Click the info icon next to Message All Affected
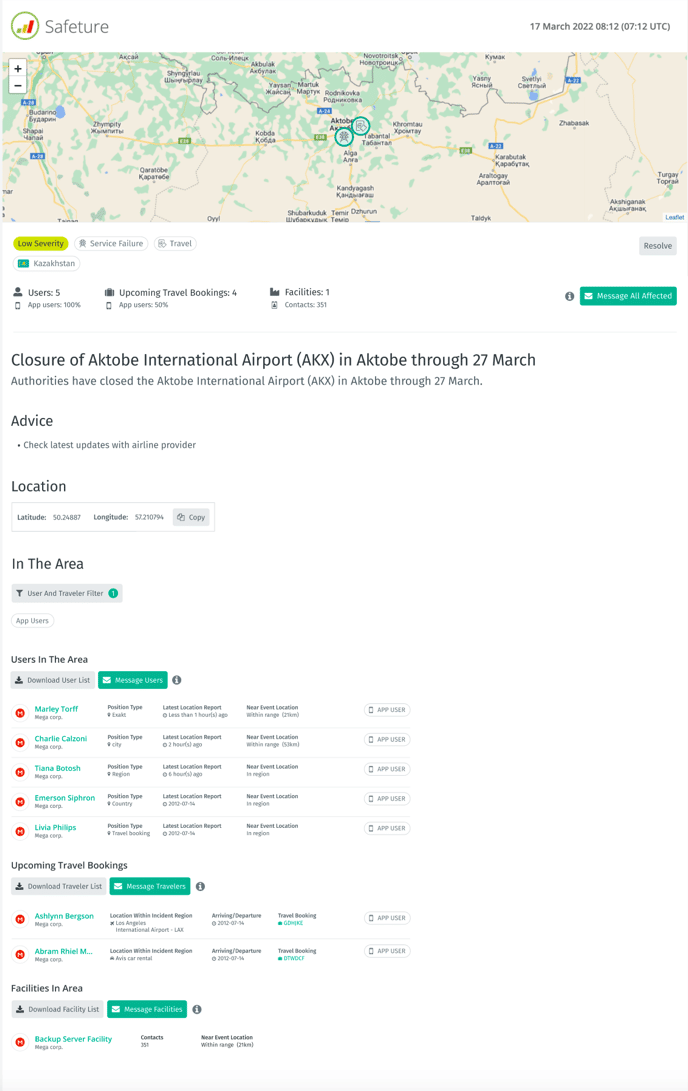This screenshot has width=688, height=1091. click(569, 296)
